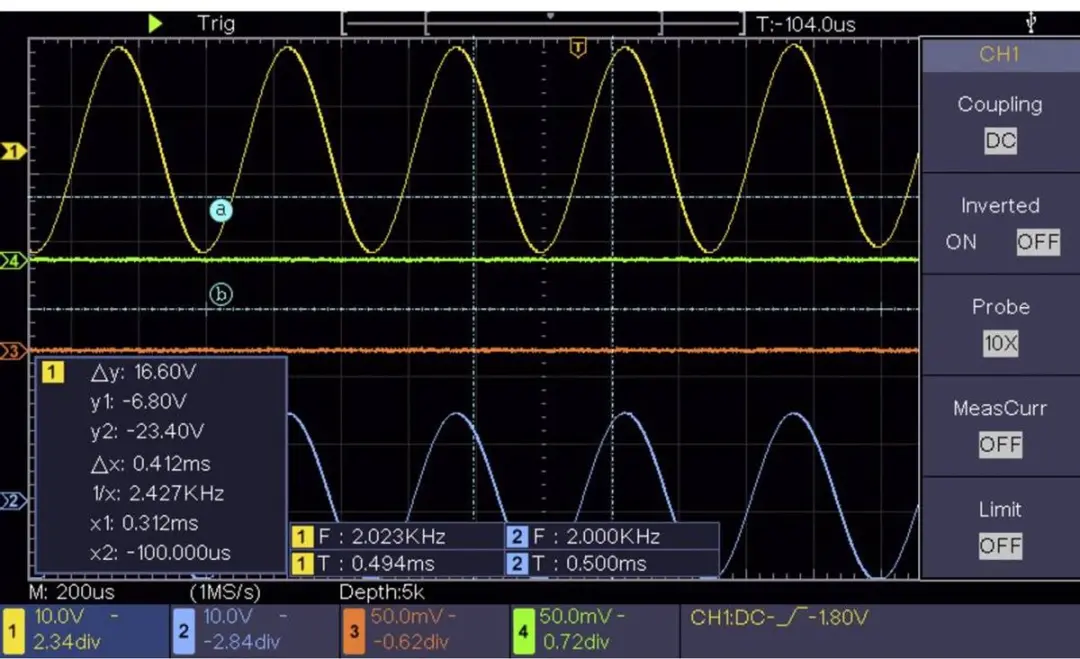Viewport: 1080px width, 659px height.
Task: Click channel 2 offset -2.84div readout
Action: (242, 642)
